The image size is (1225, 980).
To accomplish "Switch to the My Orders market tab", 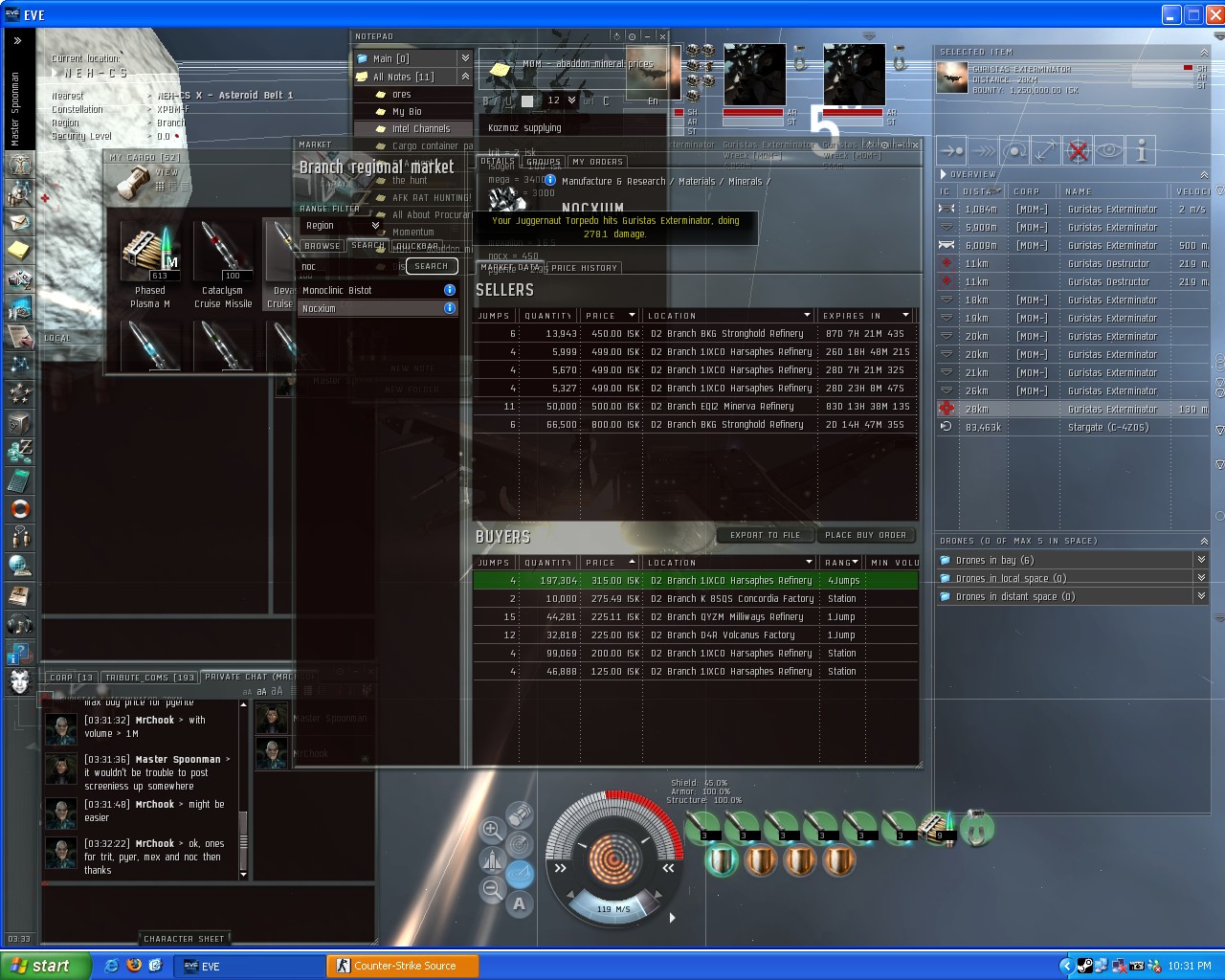I will [598, 162].
